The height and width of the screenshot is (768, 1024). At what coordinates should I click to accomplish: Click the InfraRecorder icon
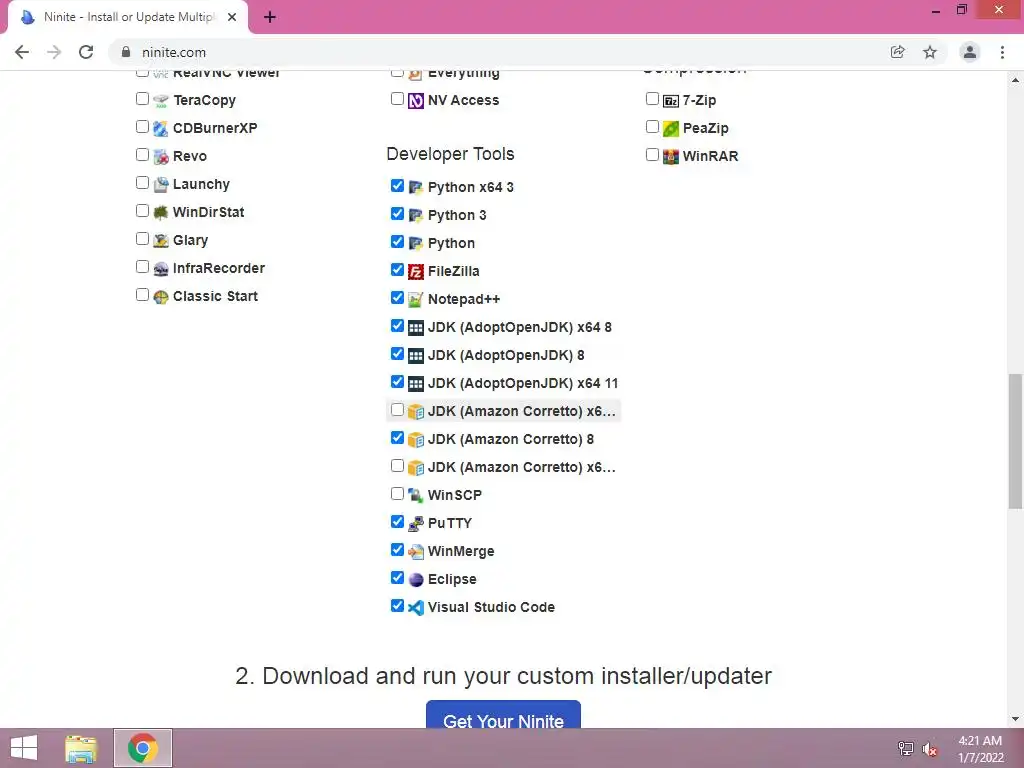(161, 269)
